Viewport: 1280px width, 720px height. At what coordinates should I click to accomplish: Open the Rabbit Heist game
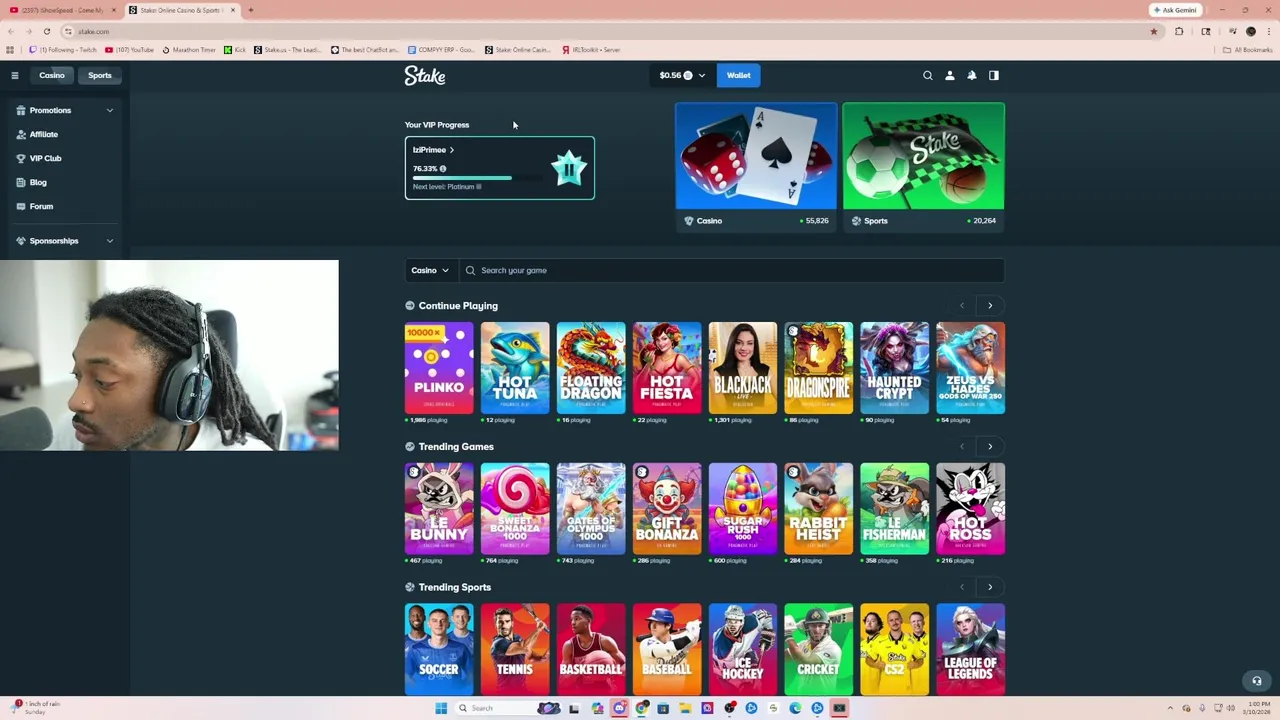coord(819,509)
